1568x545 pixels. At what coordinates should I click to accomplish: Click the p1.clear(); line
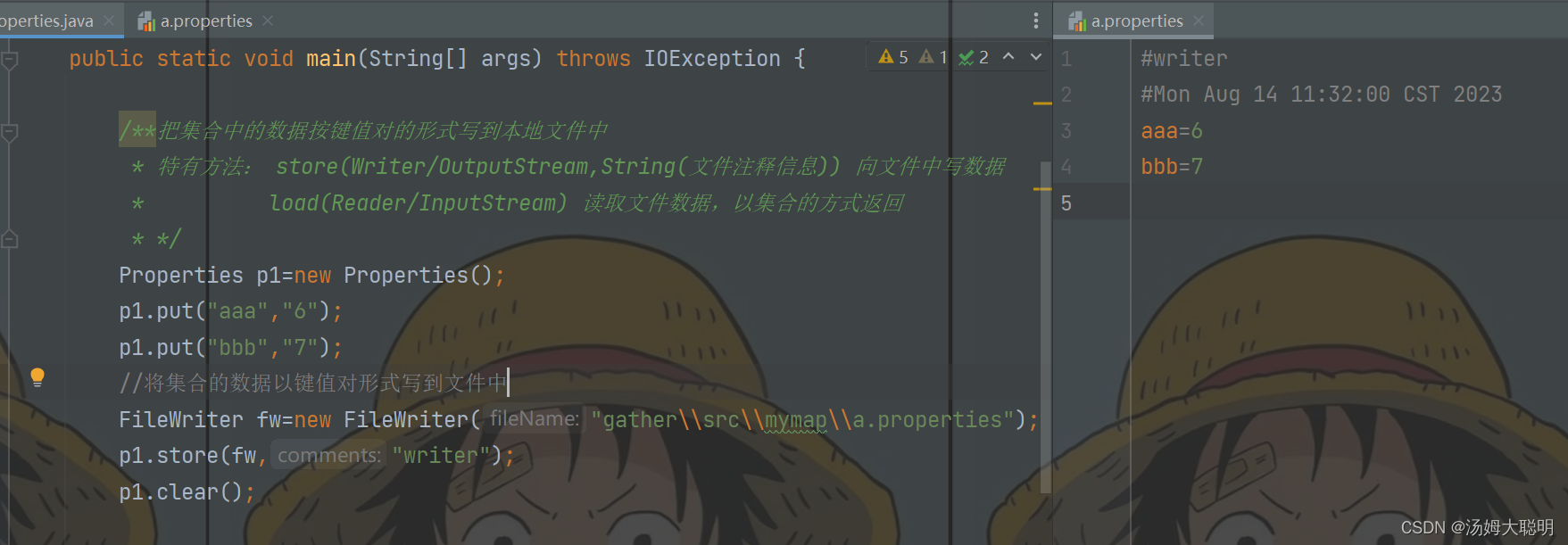coord(187,492)
